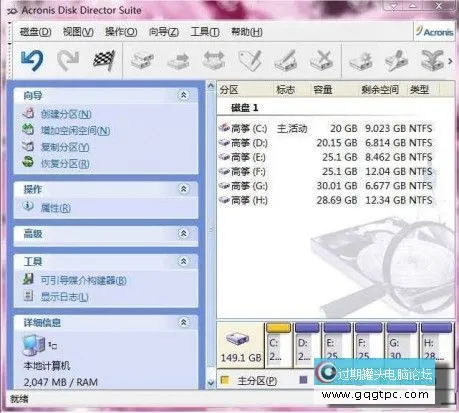Image resolution: width=459 pixels, height=413 pixels.
Task: Select partition 高筝 (C:) row
Action: (327, 128)
